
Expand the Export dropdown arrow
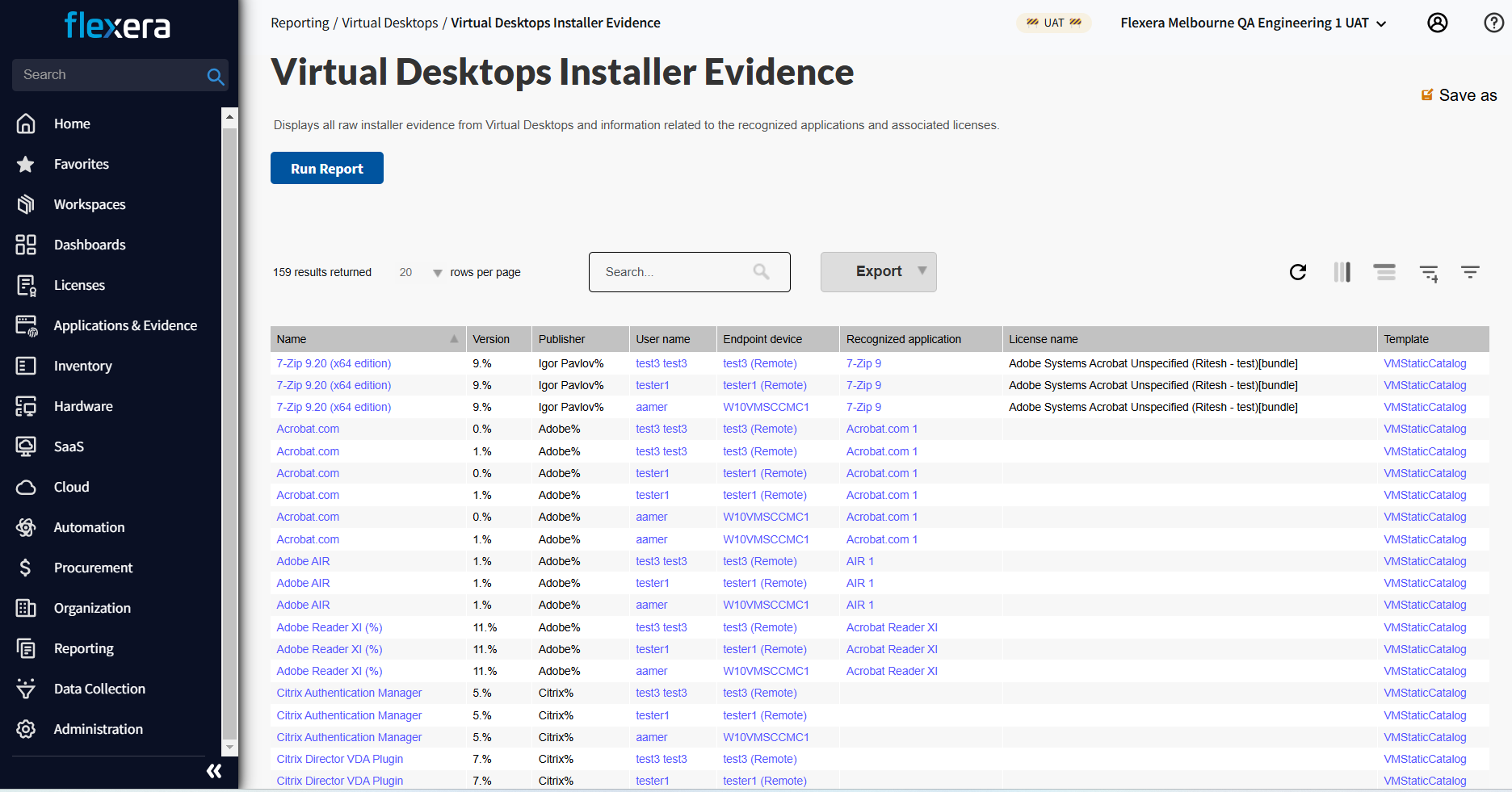coord(922,271)
